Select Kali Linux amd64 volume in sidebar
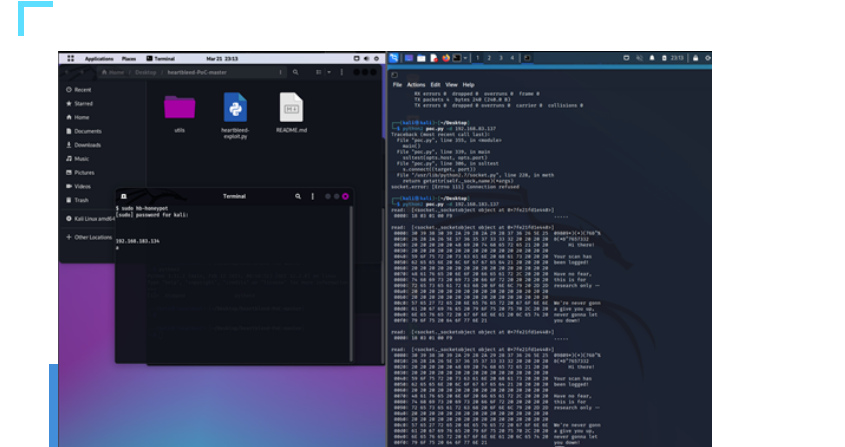845x447 pixels. coord(91,219)
